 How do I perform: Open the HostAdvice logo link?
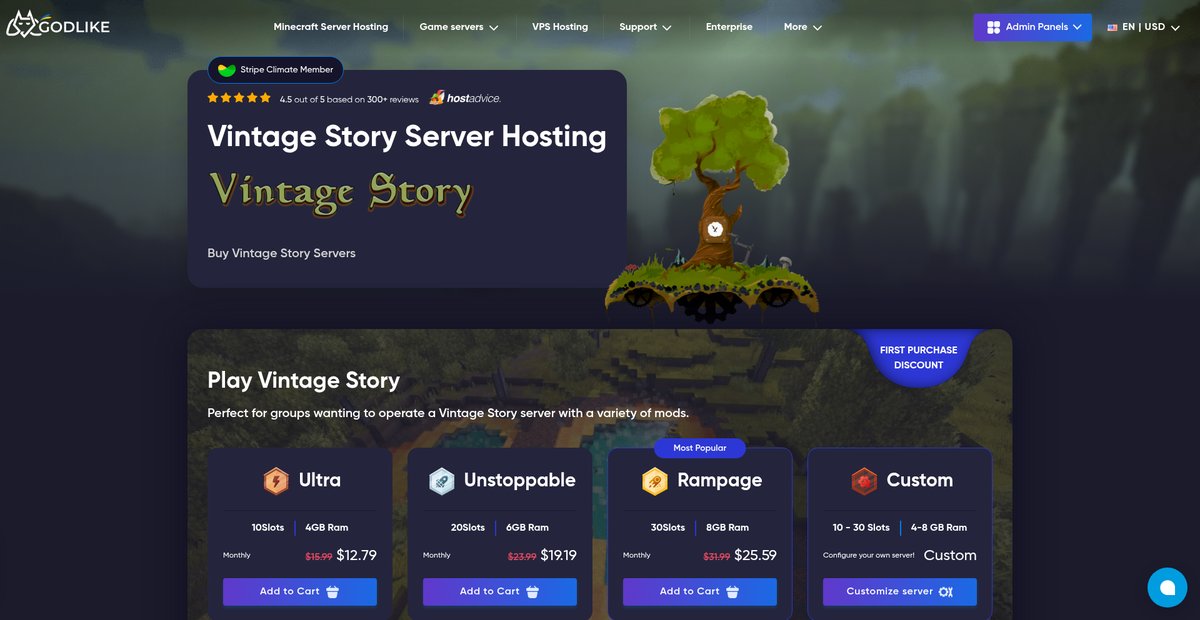pyautogui.click(x=465, y=98)
